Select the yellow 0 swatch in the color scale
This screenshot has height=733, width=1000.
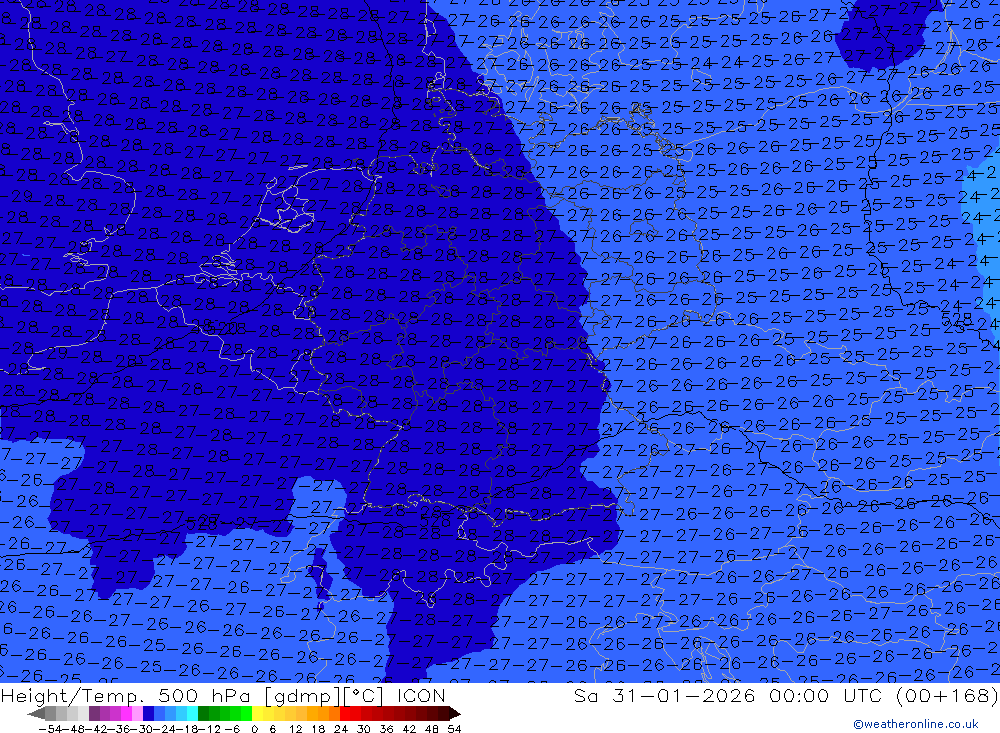pos(258,713)
